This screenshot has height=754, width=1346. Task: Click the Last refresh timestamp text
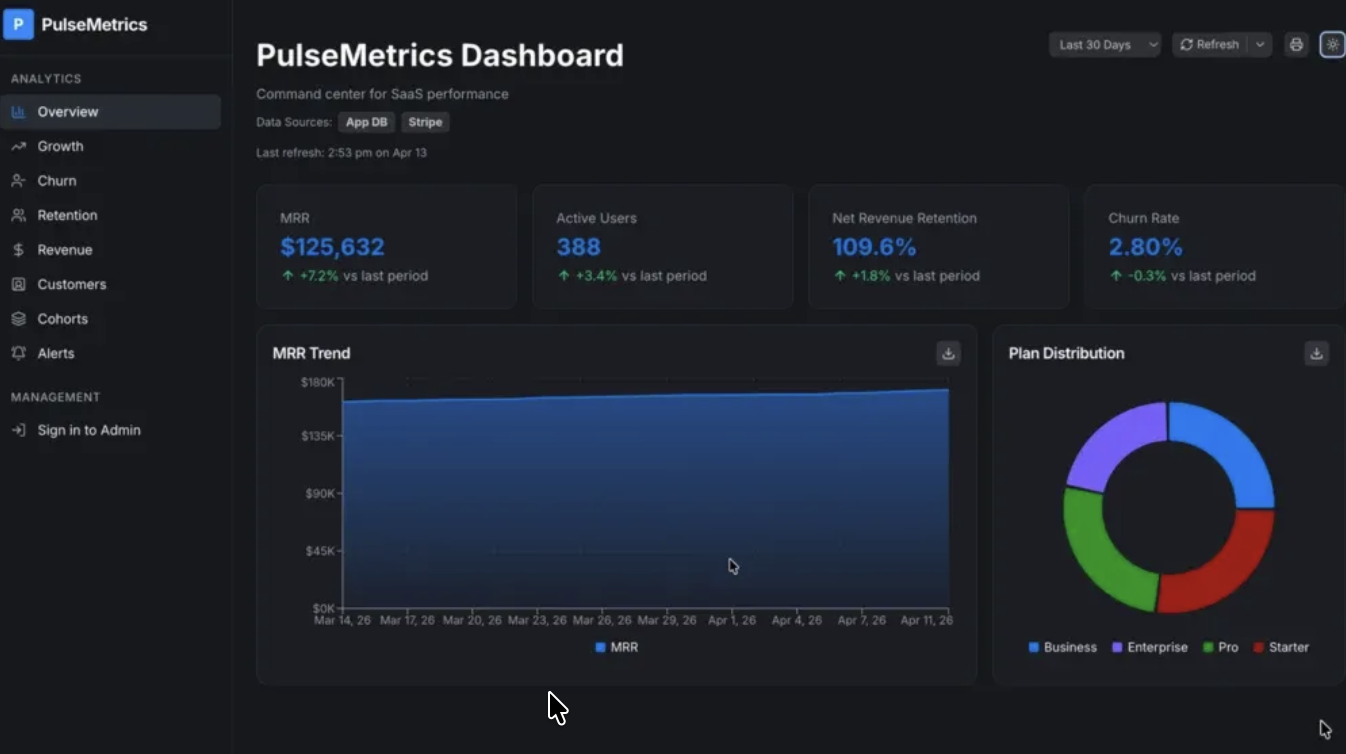[341, 153]
